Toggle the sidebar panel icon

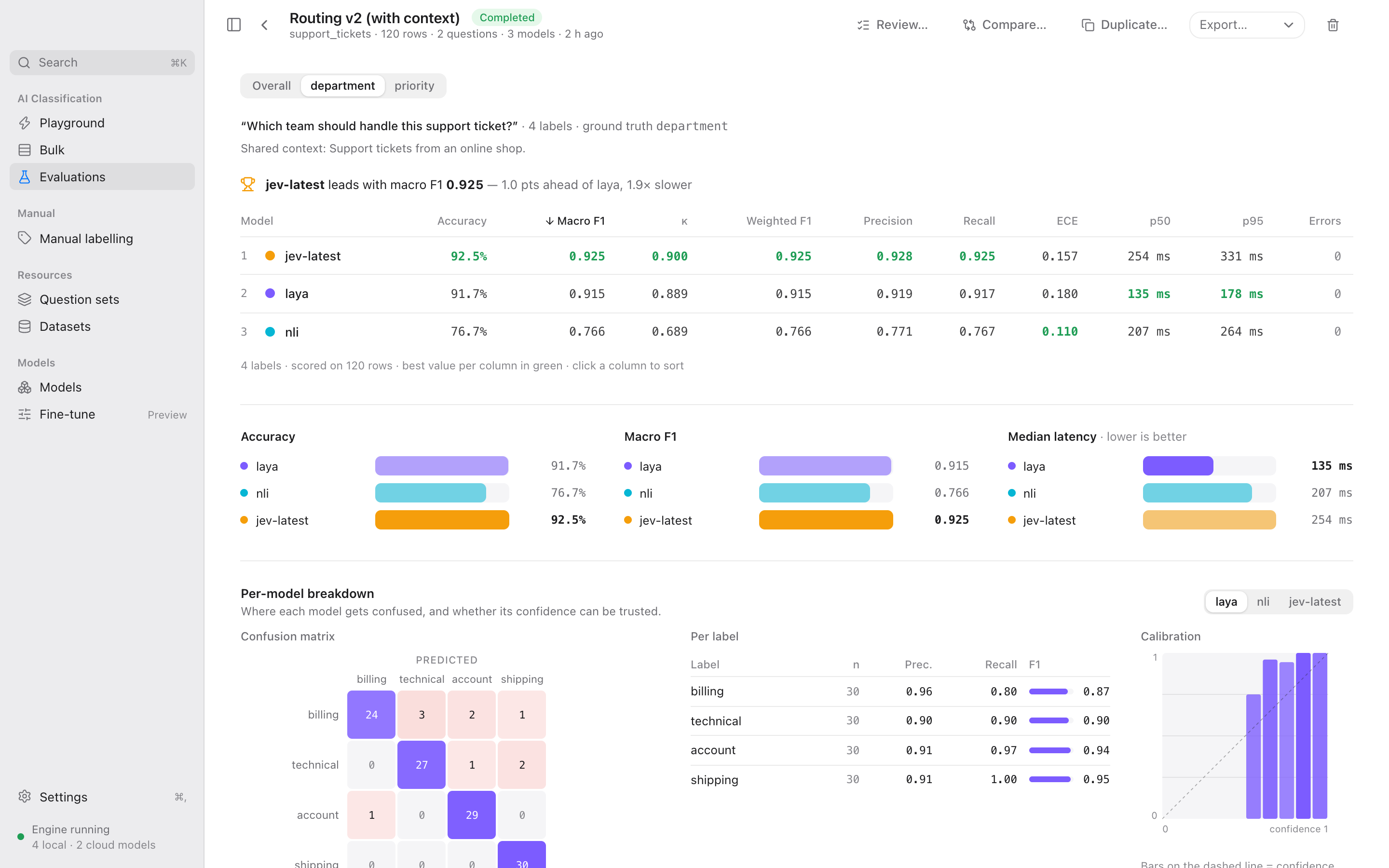point(233,25)
